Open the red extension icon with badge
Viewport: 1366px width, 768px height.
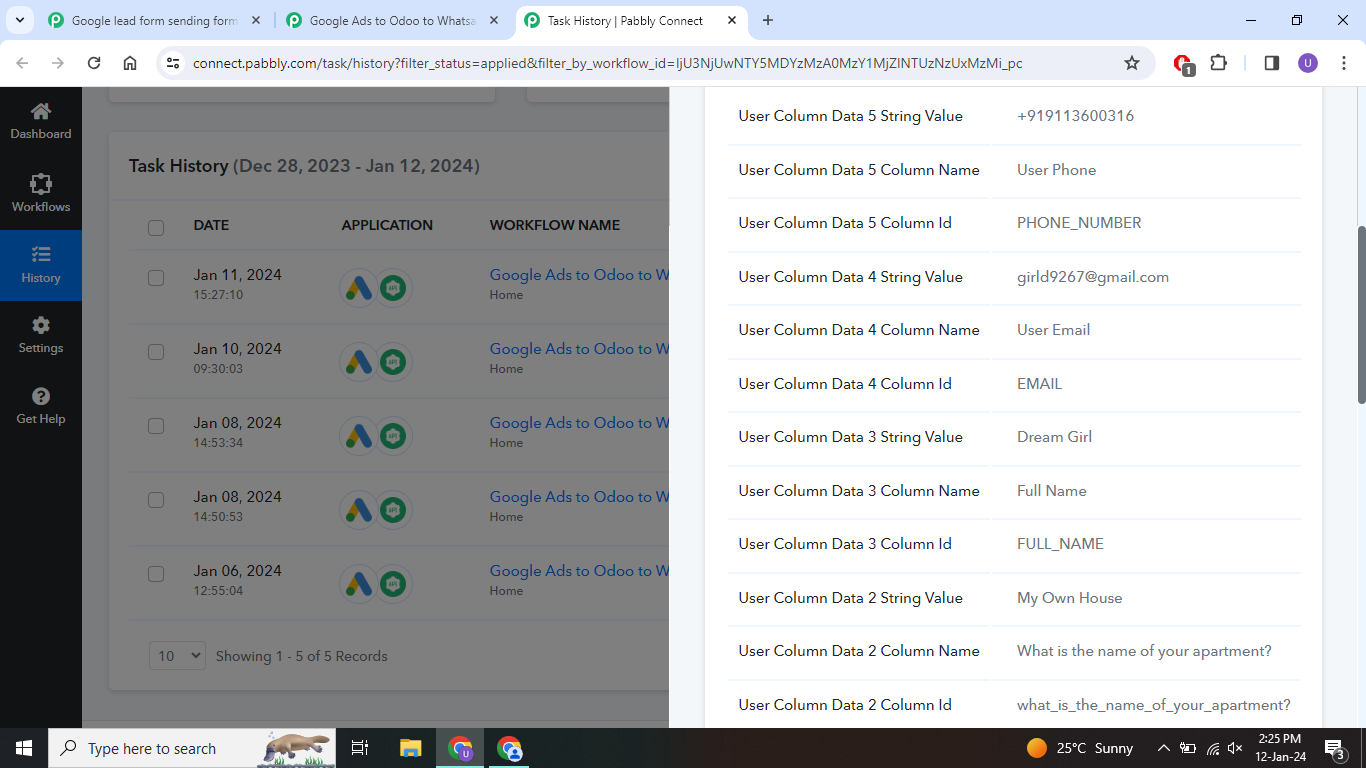[x=1182, y=64]
